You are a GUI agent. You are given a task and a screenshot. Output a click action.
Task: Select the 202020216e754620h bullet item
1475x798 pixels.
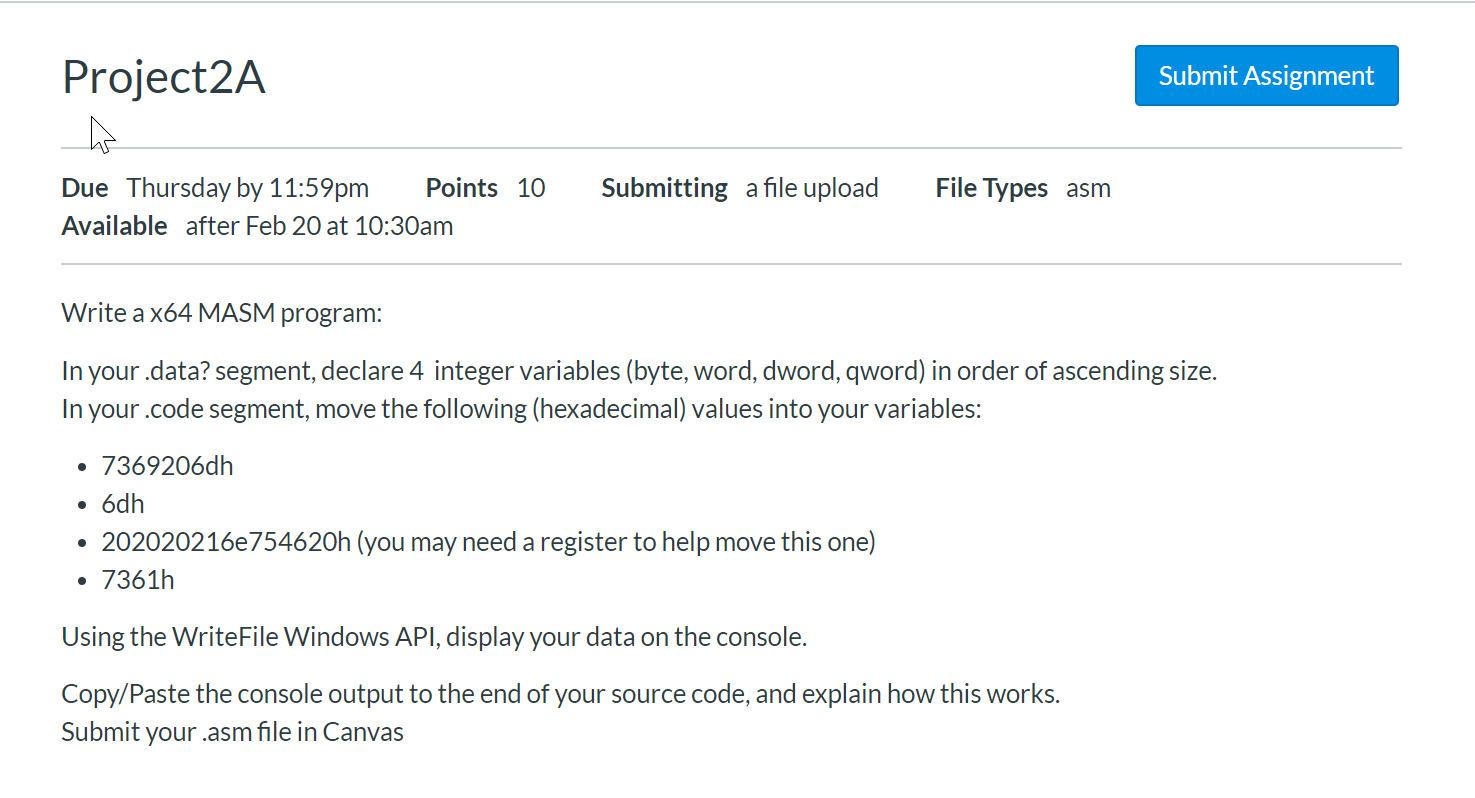coord(488,541)
